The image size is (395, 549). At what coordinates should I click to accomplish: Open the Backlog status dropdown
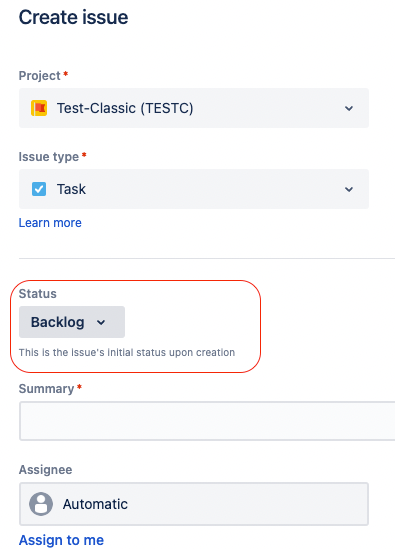72,322
